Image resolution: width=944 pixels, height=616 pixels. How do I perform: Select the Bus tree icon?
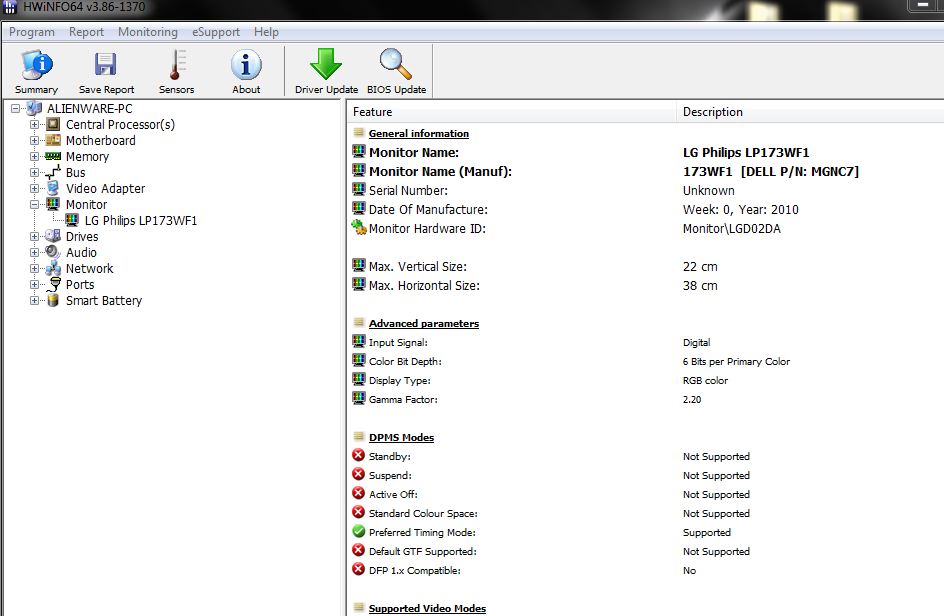(x=53, y=172)
